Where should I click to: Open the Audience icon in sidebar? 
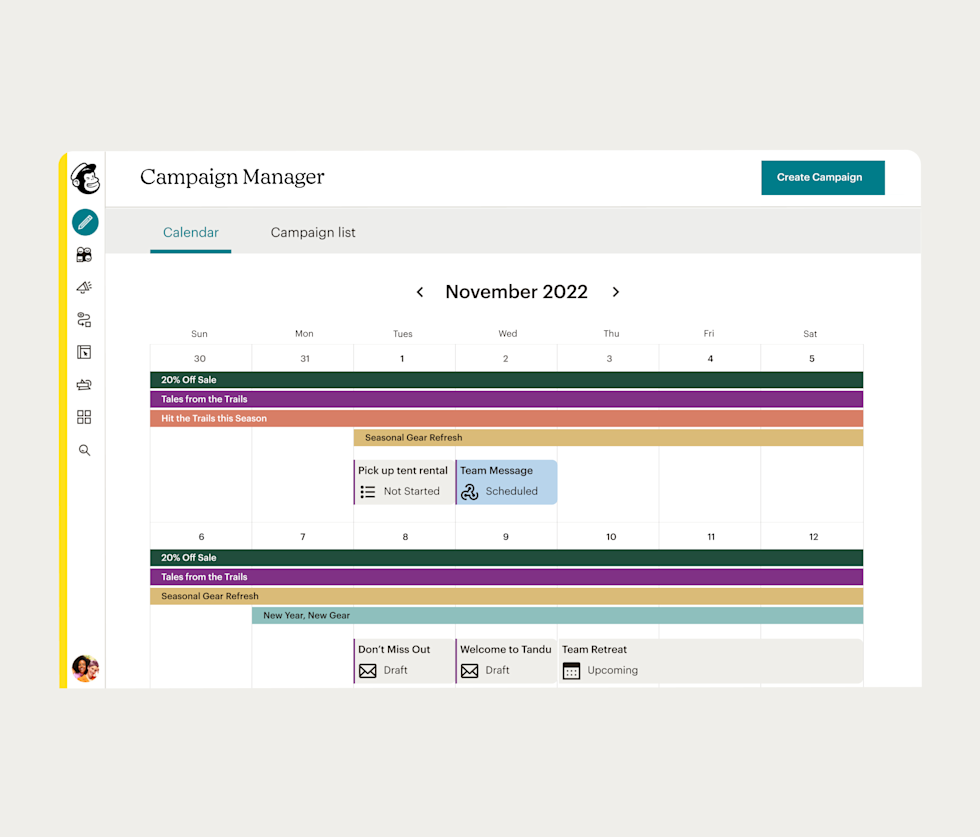pos(84,255)
